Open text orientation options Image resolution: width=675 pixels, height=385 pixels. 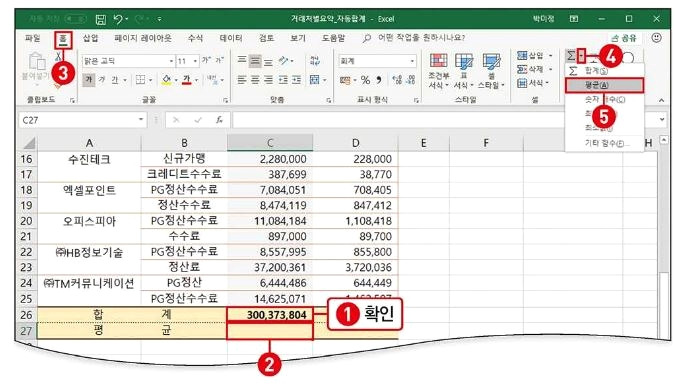pyautogui.click(x=286, y=61)
